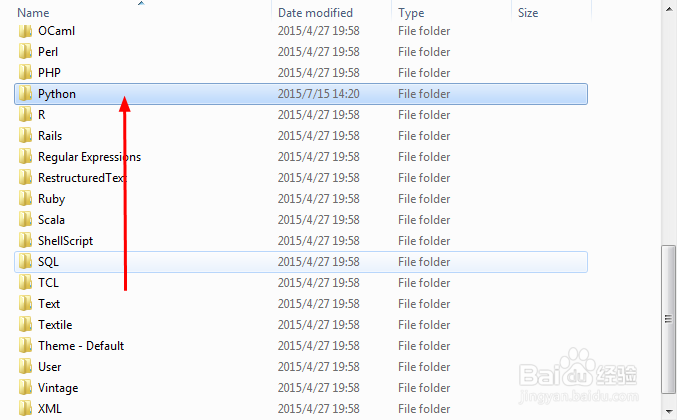This screenshot has height=420, width=677.
Task: Click the Ruby folder icon
Action: (x=25, y=199)
